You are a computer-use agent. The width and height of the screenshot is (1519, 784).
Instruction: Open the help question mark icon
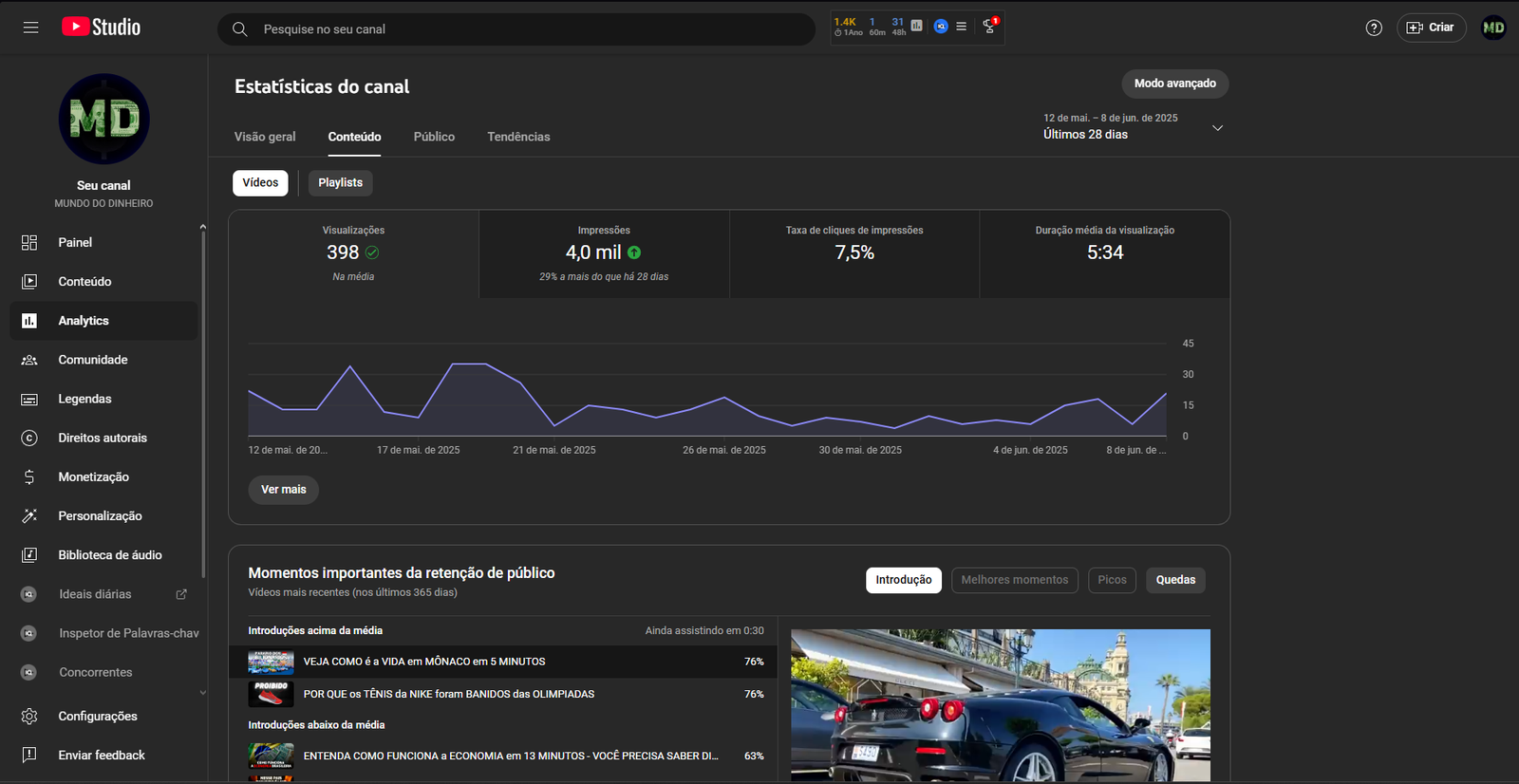pos(1374,28)
